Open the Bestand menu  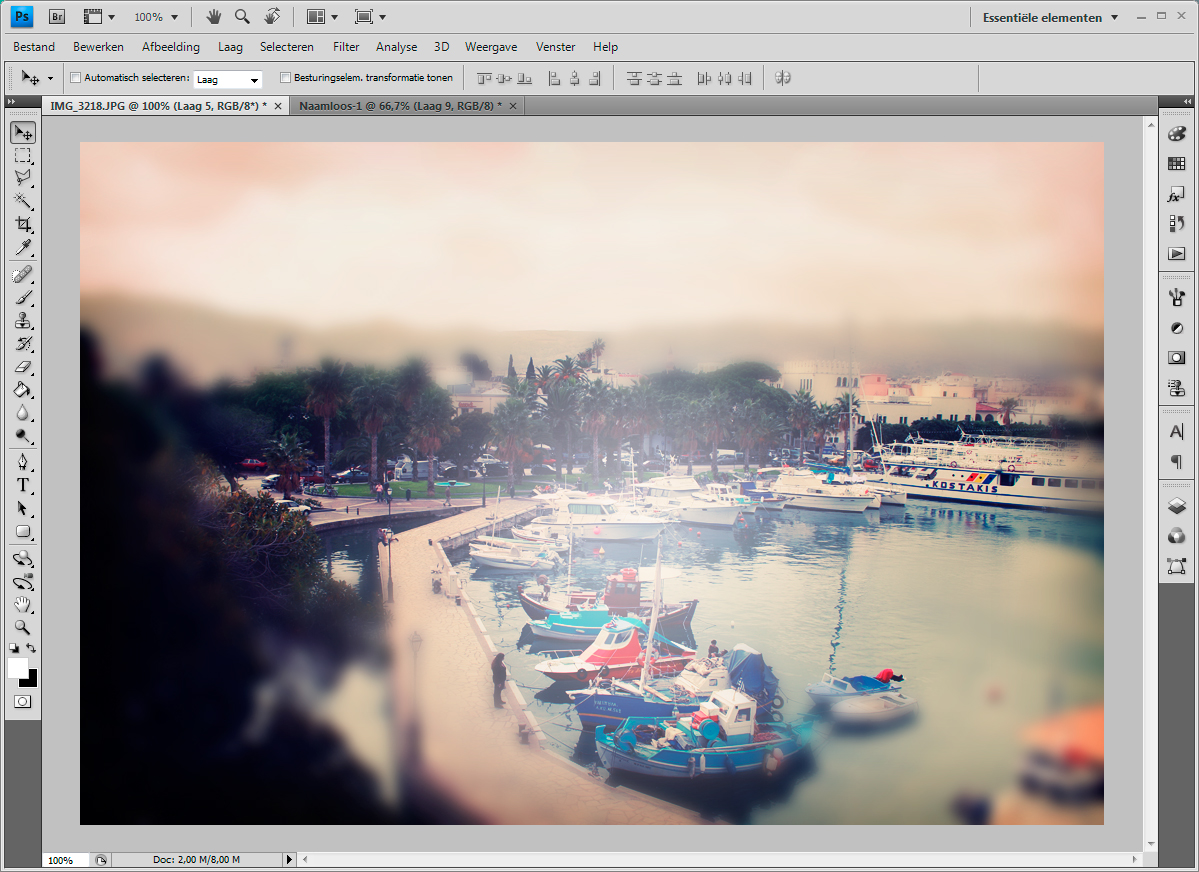click(34, 47)
